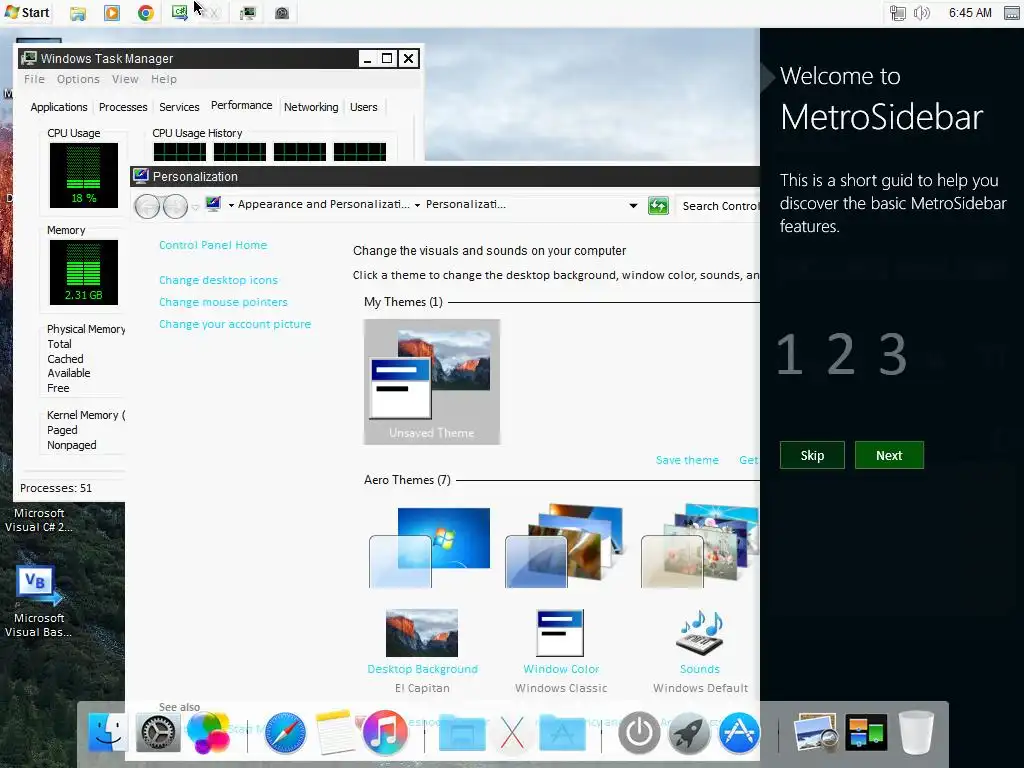
Task: Select the Performance tab
Action: tap(241, 105)
